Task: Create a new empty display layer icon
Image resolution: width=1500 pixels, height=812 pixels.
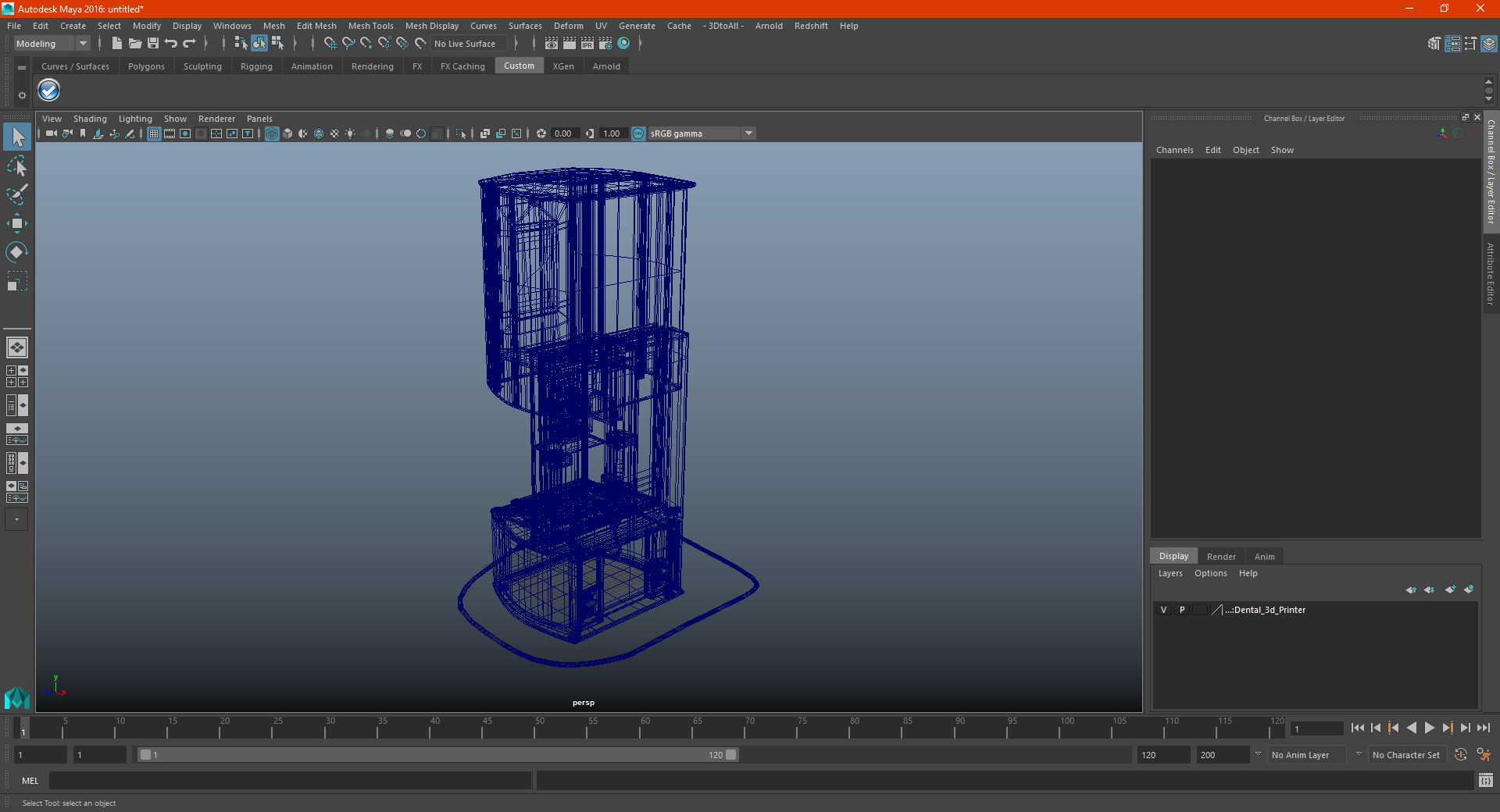Action: 1450,589
